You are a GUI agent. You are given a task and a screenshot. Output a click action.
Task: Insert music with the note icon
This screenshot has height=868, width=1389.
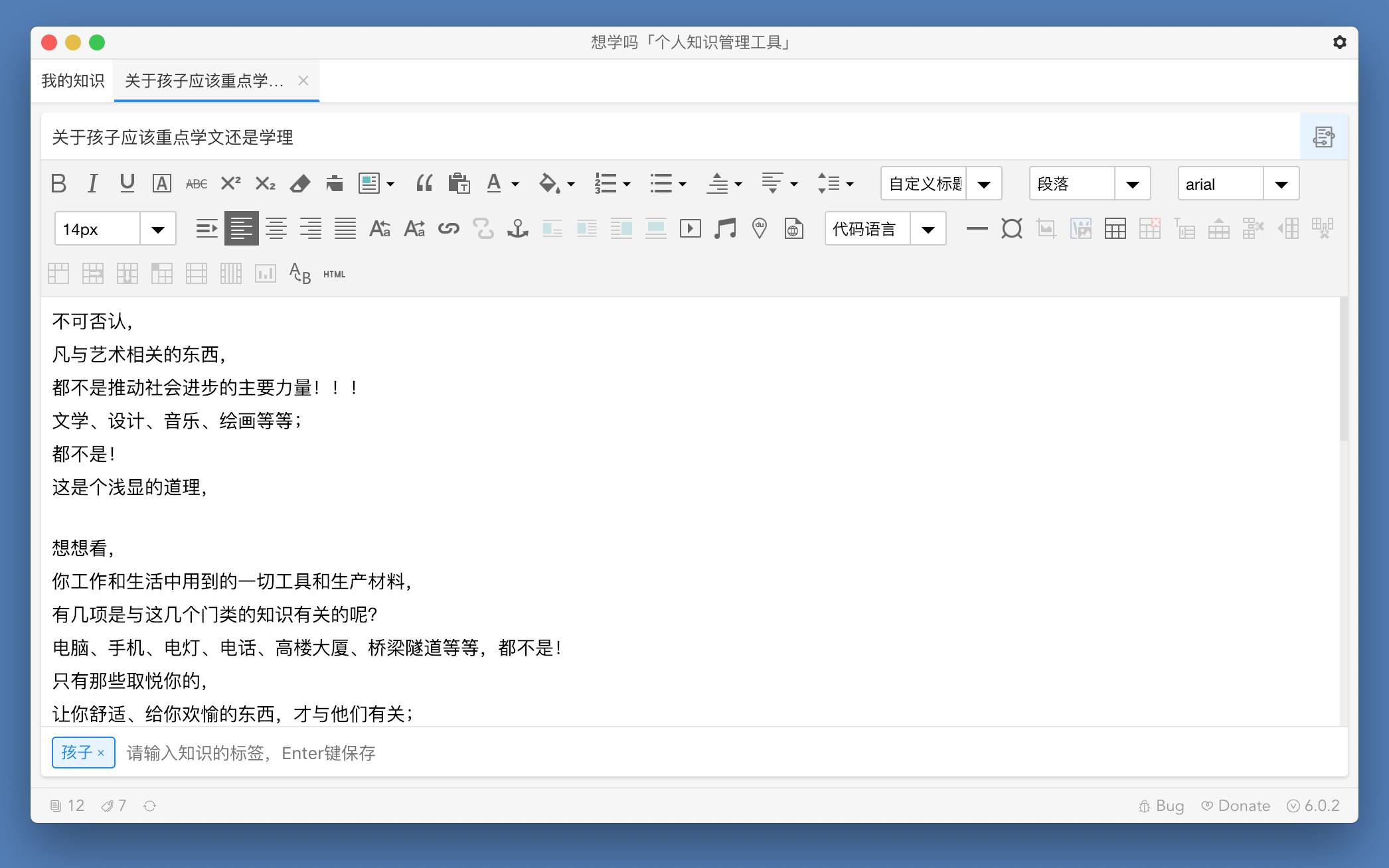tap(725, 229)
